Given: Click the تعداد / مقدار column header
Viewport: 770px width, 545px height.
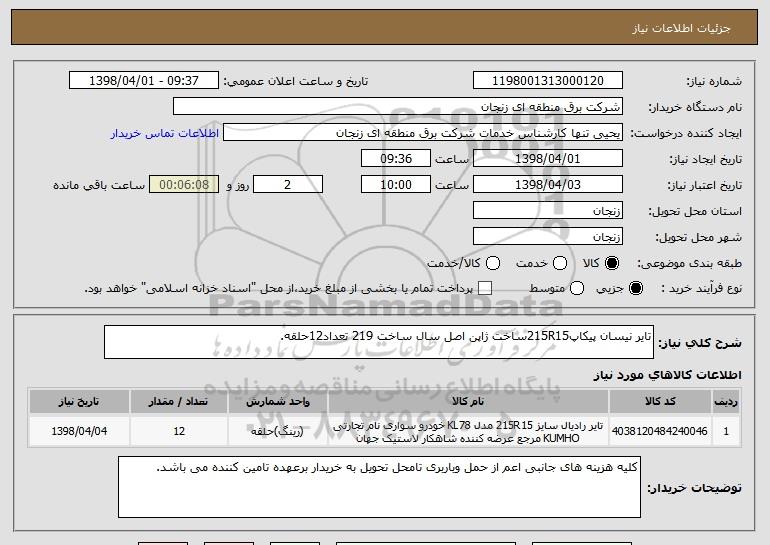Looking at the screenshot, I should tap(179, 402).
